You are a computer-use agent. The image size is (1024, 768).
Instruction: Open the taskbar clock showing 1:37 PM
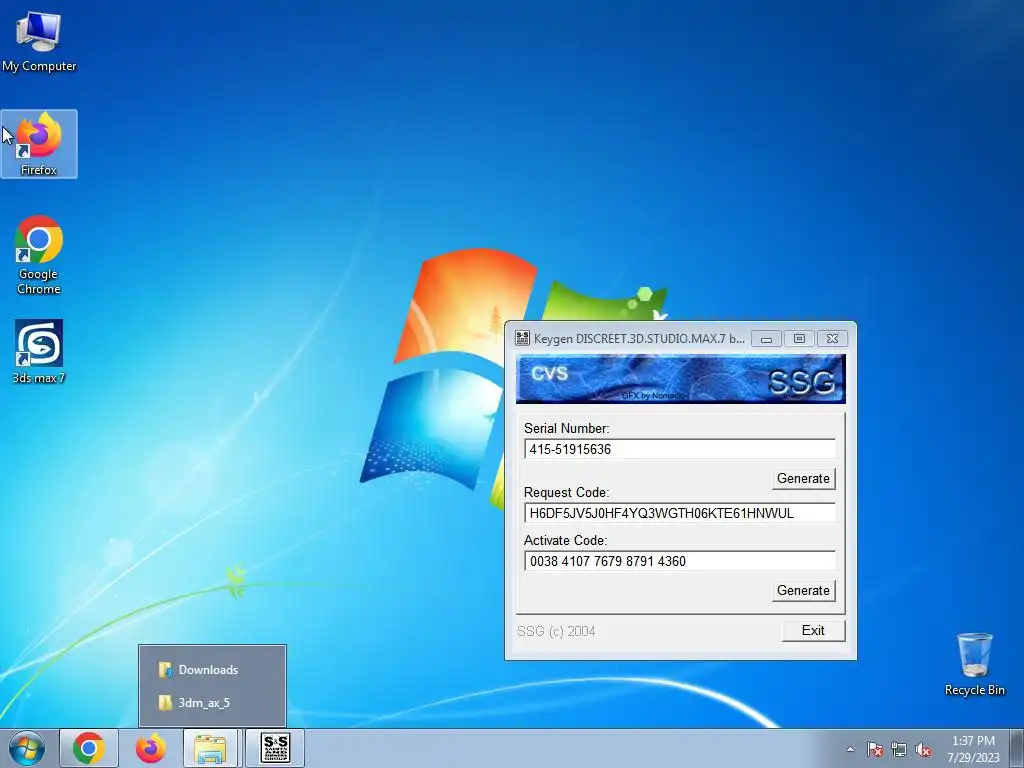[974, 749]
